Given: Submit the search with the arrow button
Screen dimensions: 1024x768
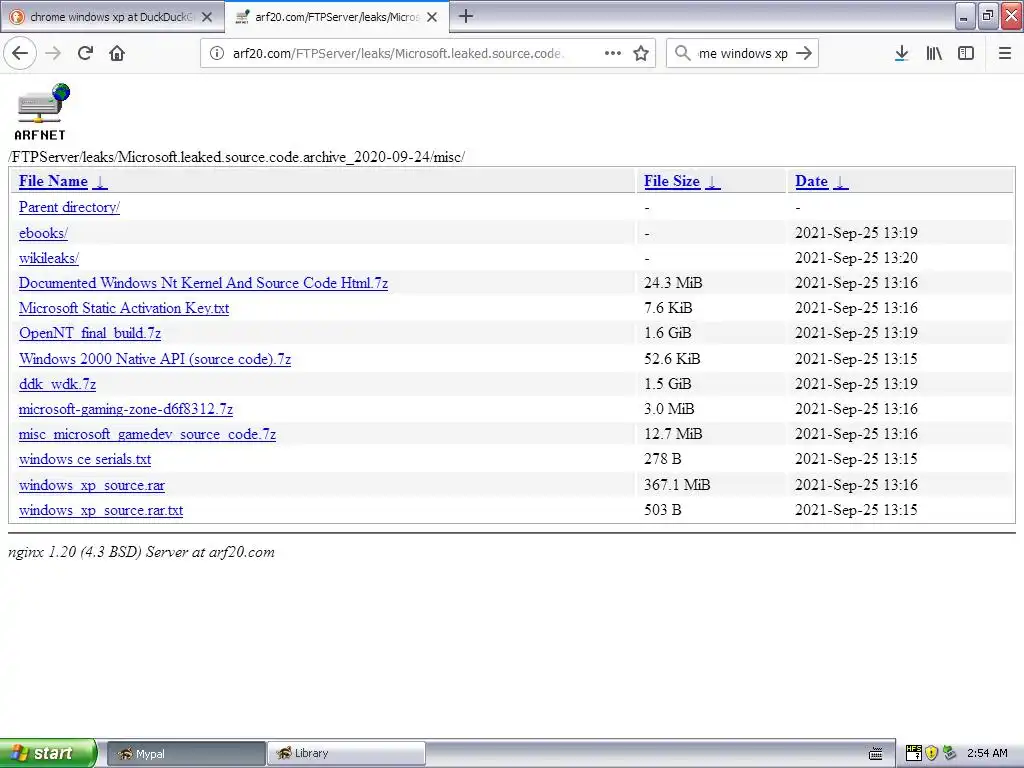Looking at the screenshot, I should coord(804,53).
